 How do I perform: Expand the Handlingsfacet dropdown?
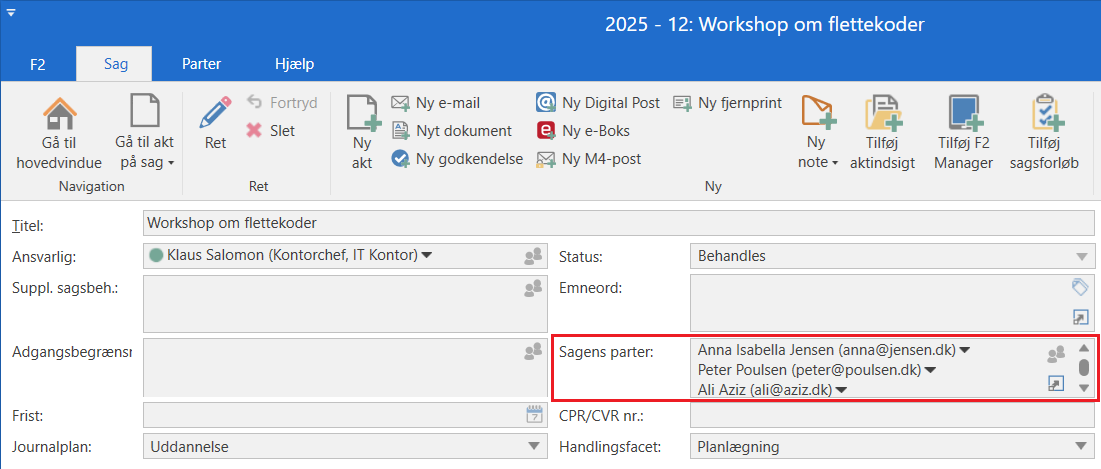pos(1080,447)
